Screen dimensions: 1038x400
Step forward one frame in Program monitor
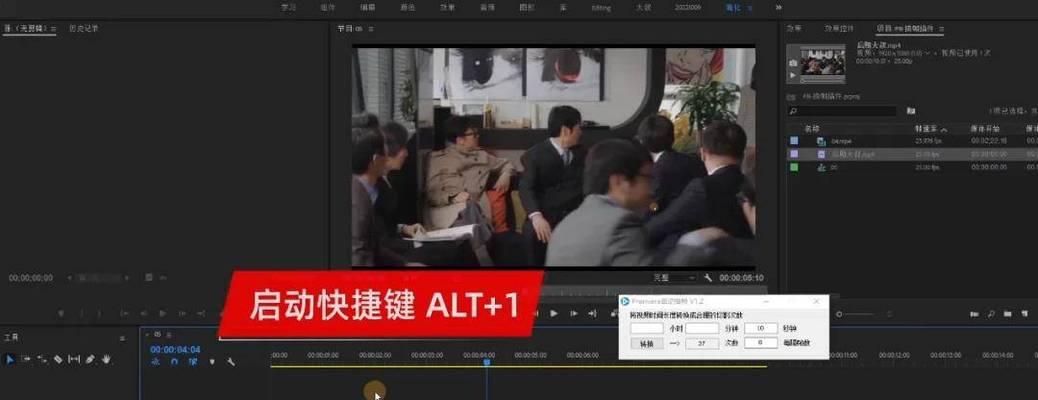[574, 313]
